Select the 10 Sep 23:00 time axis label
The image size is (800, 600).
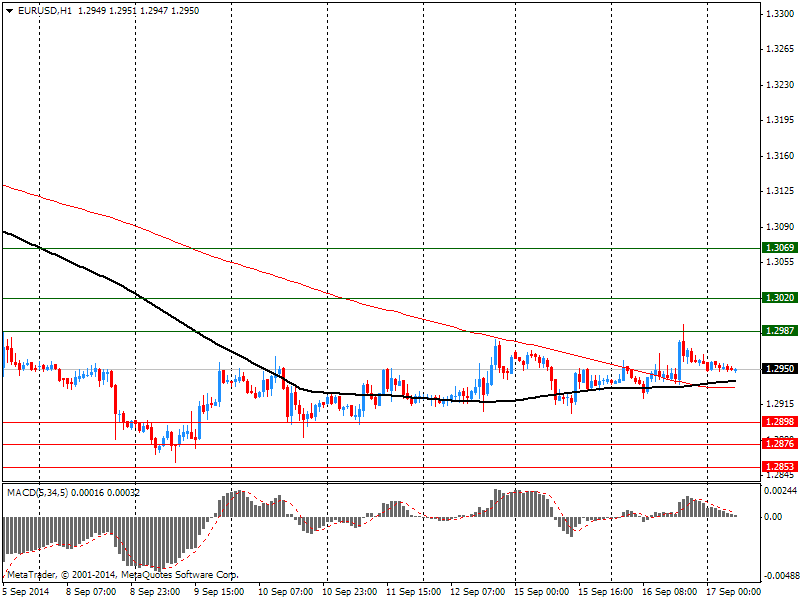pos(349,591)
